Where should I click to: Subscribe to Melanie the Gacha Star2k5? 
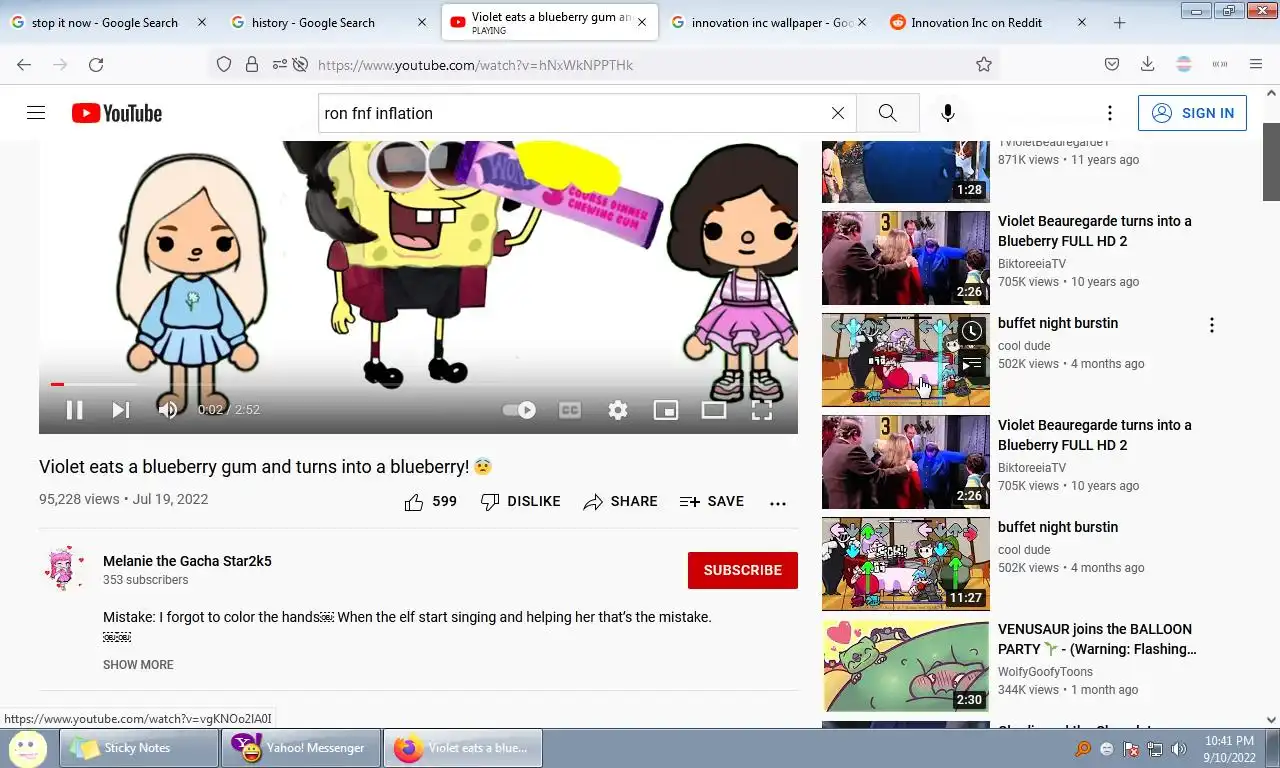(x=743, y=570)
